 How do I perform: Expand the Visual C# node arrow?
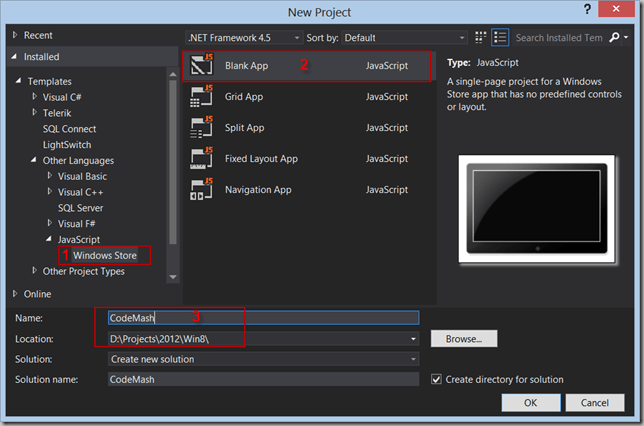(34, 97)
